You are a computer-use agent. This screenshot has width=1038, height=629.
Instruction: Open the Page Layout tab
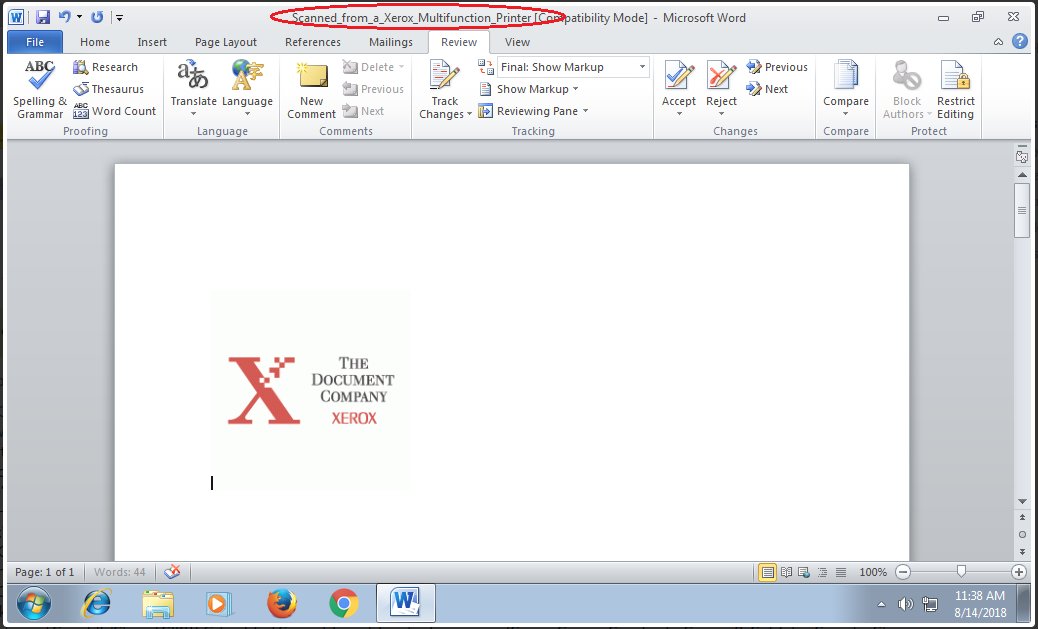(x=226, y=42)
